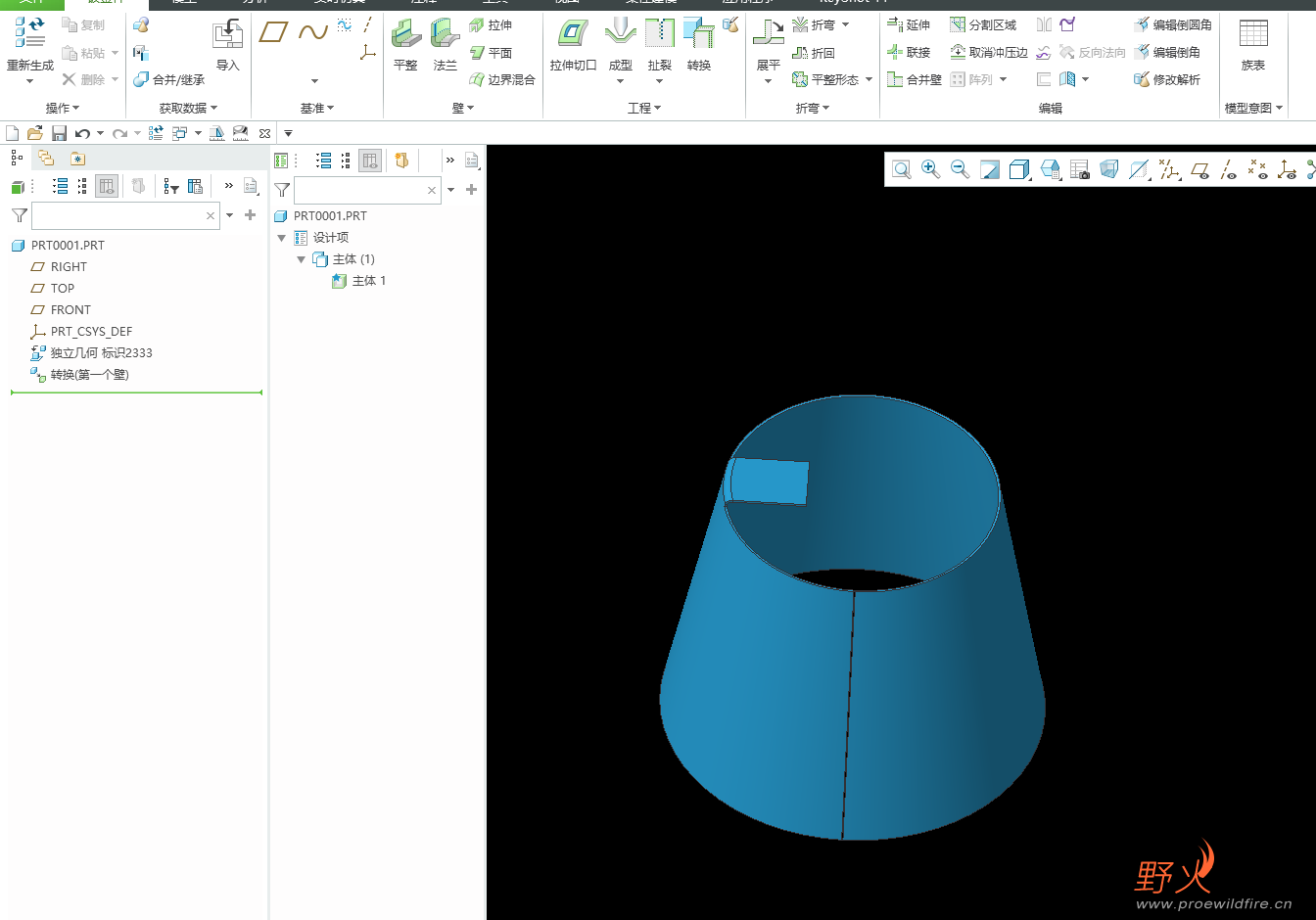Screen dimensions: 1316x920
Task: Click the 联接 (Join) button
Action: (x=909, y=52)
